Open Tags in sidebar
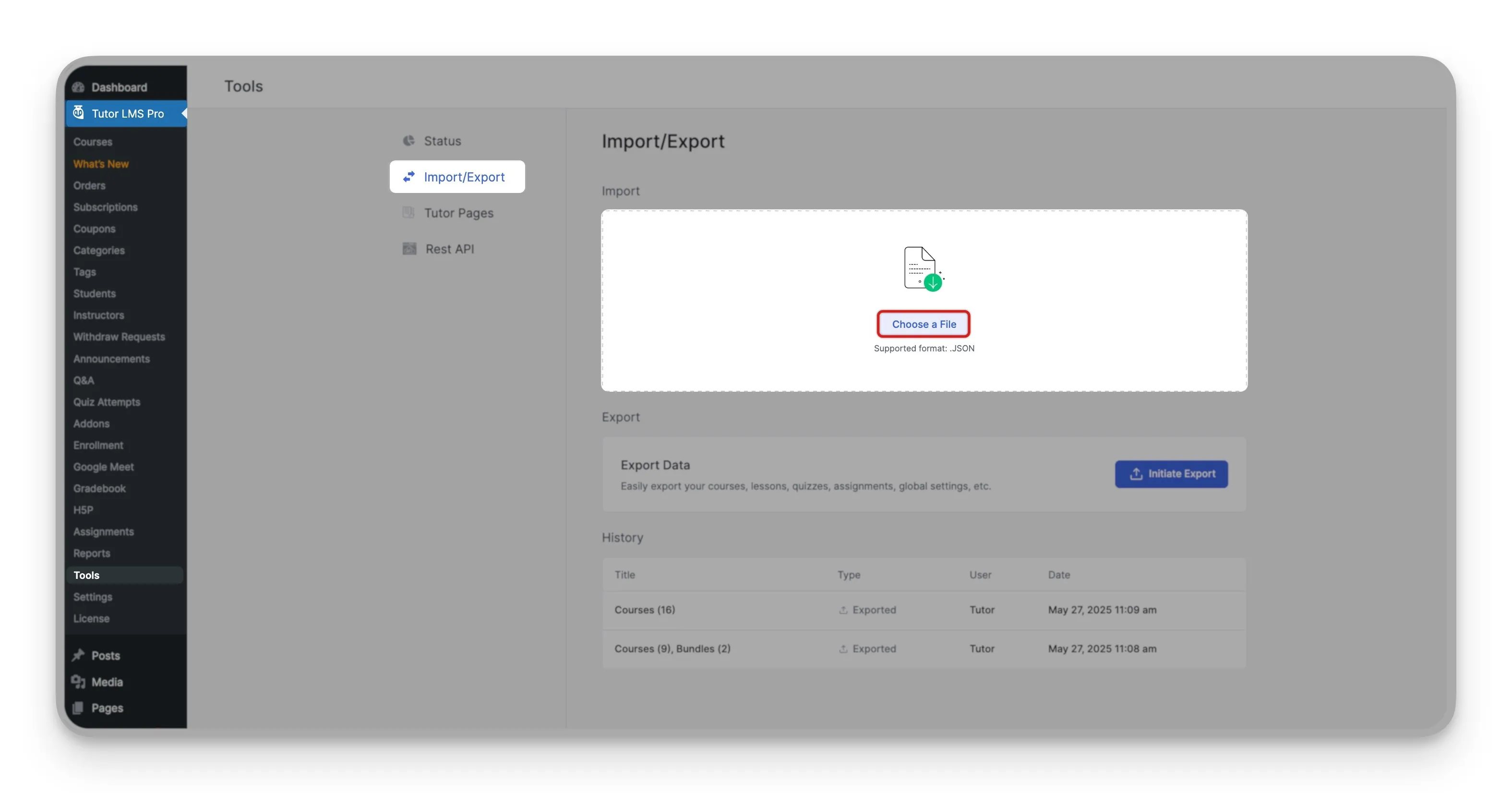This screenshot has height=793, width=1512. click(84, 272)
